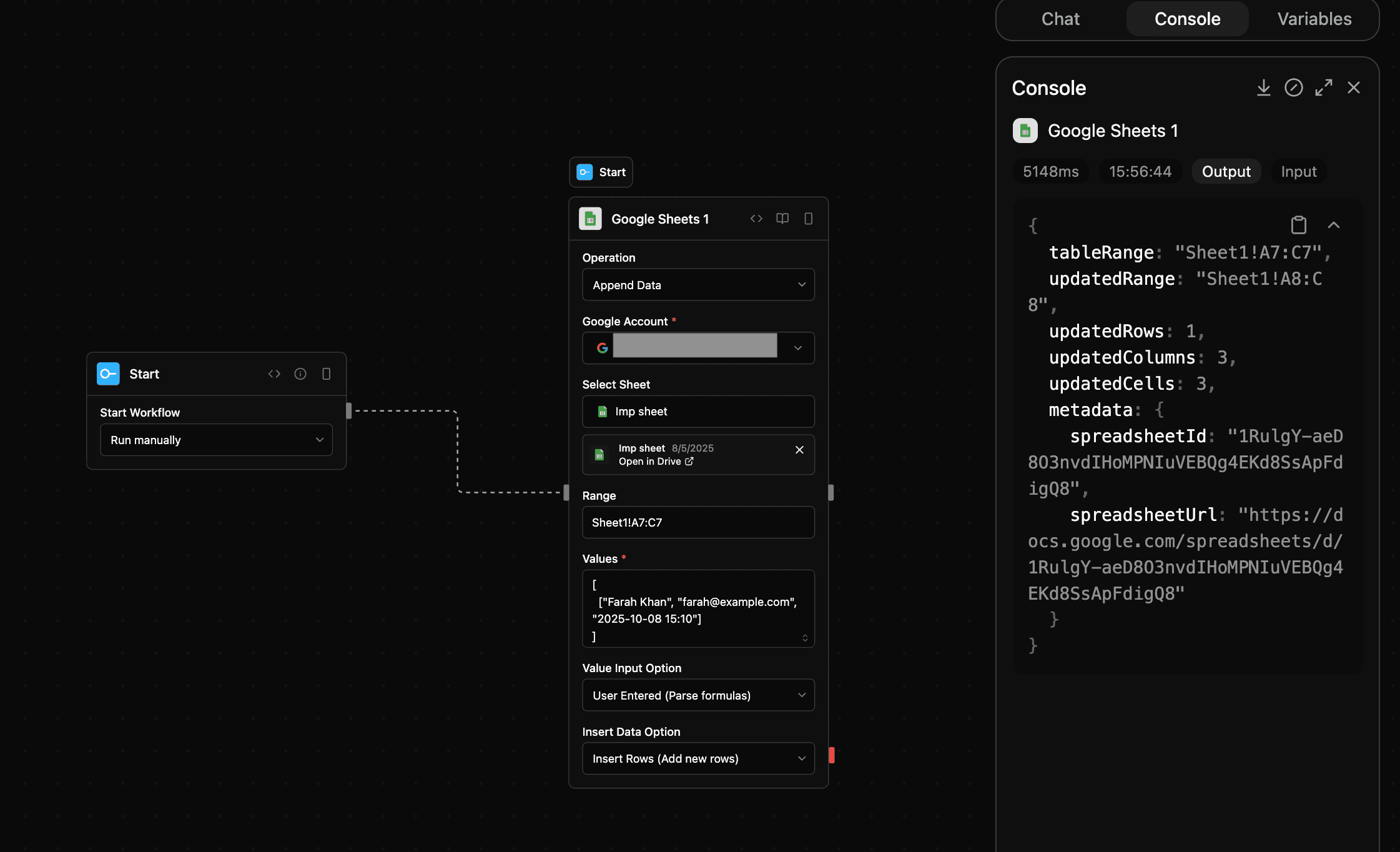Image resolution: width=1400 pixels, height=852 pixels.
Task: Switch between Output and Input by selecting Input
Action: (x=1298, y=171)
